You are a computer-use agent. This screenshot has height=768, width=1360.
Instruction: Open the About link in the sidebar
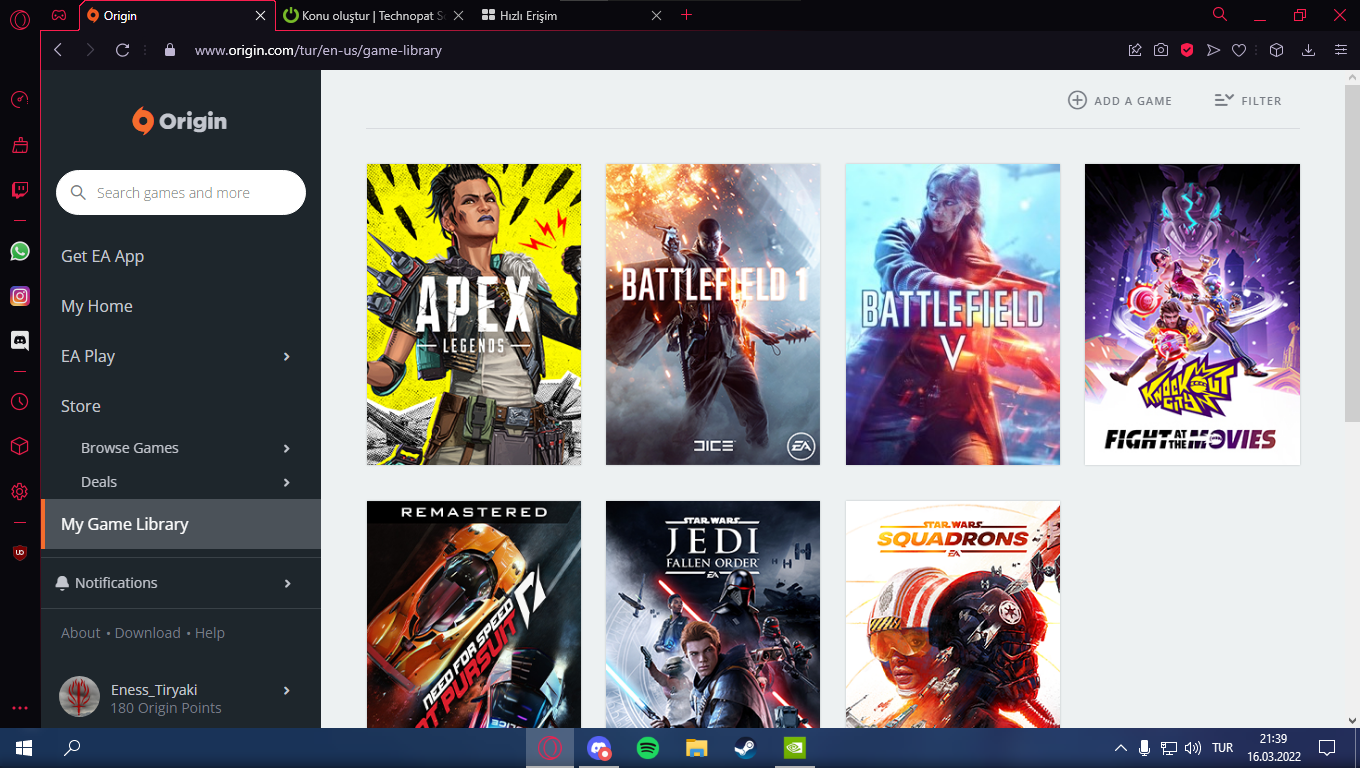click(x=81, y=633)
